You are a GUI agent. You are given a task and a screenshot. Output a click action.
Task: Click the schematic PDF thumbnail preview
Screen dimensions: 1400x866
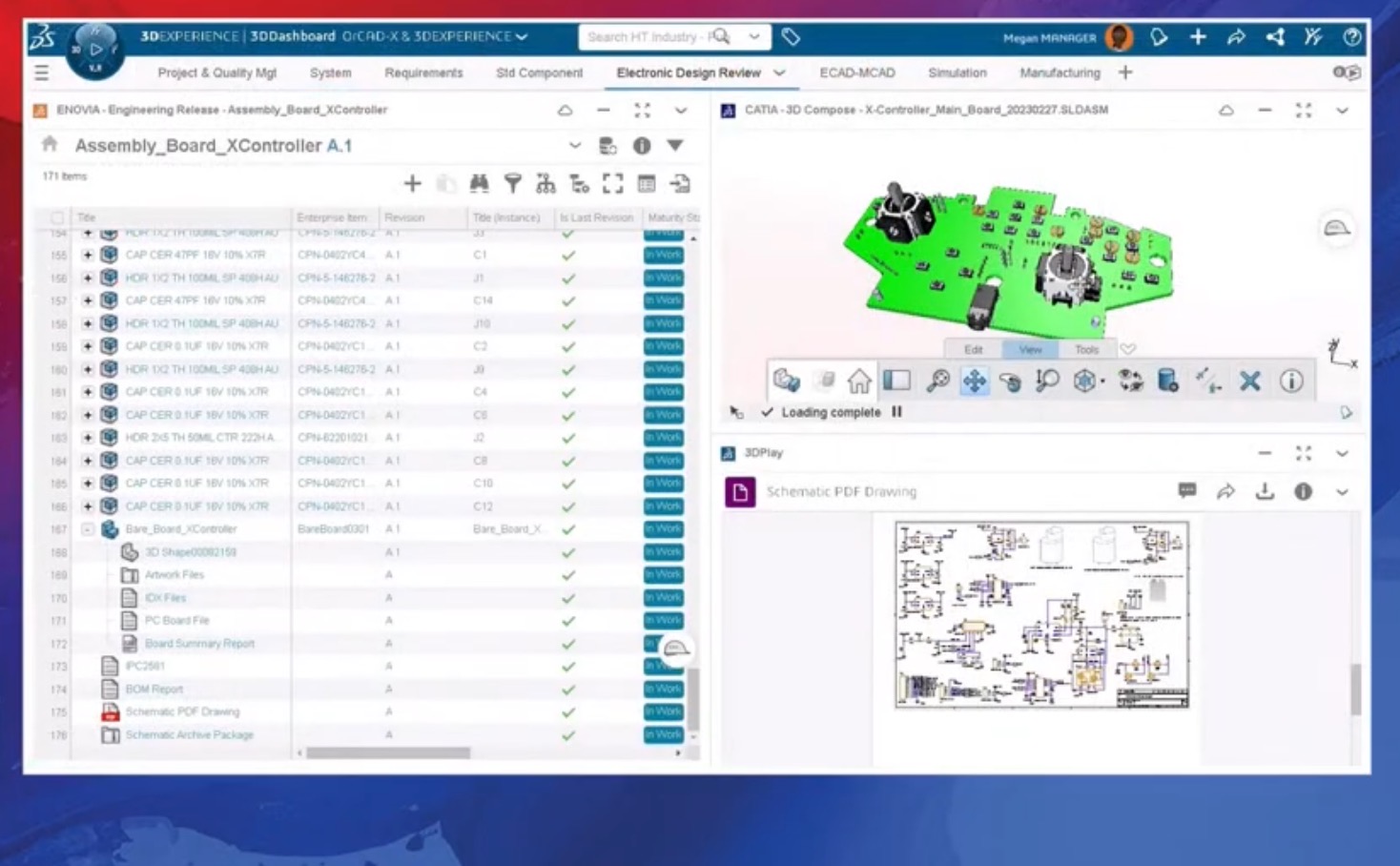coord(1041,614)
